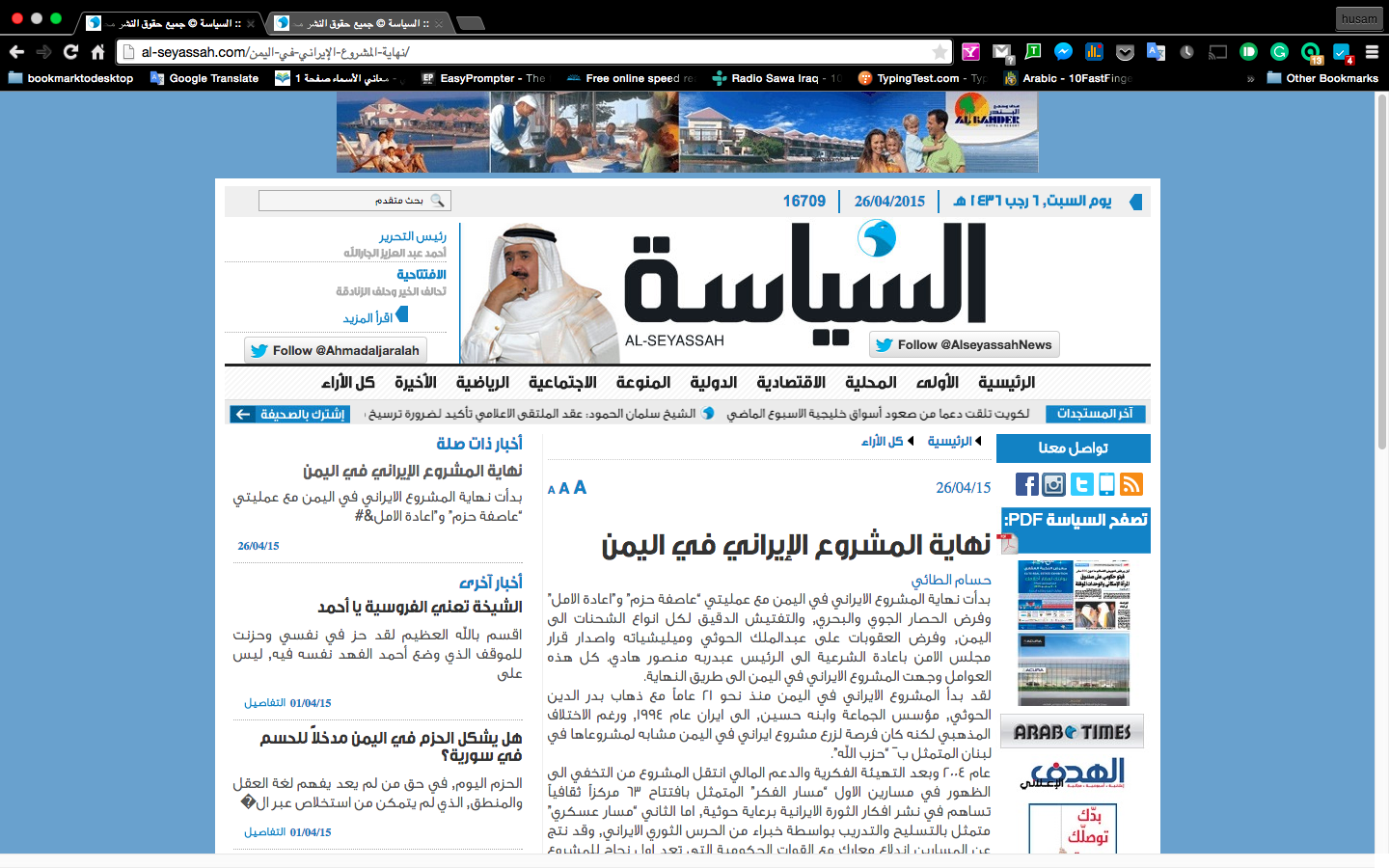
Task: Click the orange RSS feed icon
Action: (x=1131, y=484)
